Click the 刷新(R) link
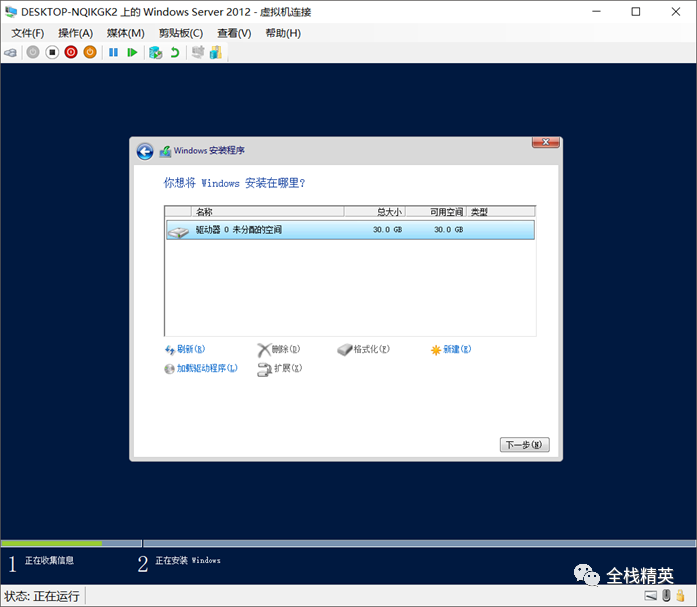The width and height of the screenshot is (697, 607). pos(185,349)
